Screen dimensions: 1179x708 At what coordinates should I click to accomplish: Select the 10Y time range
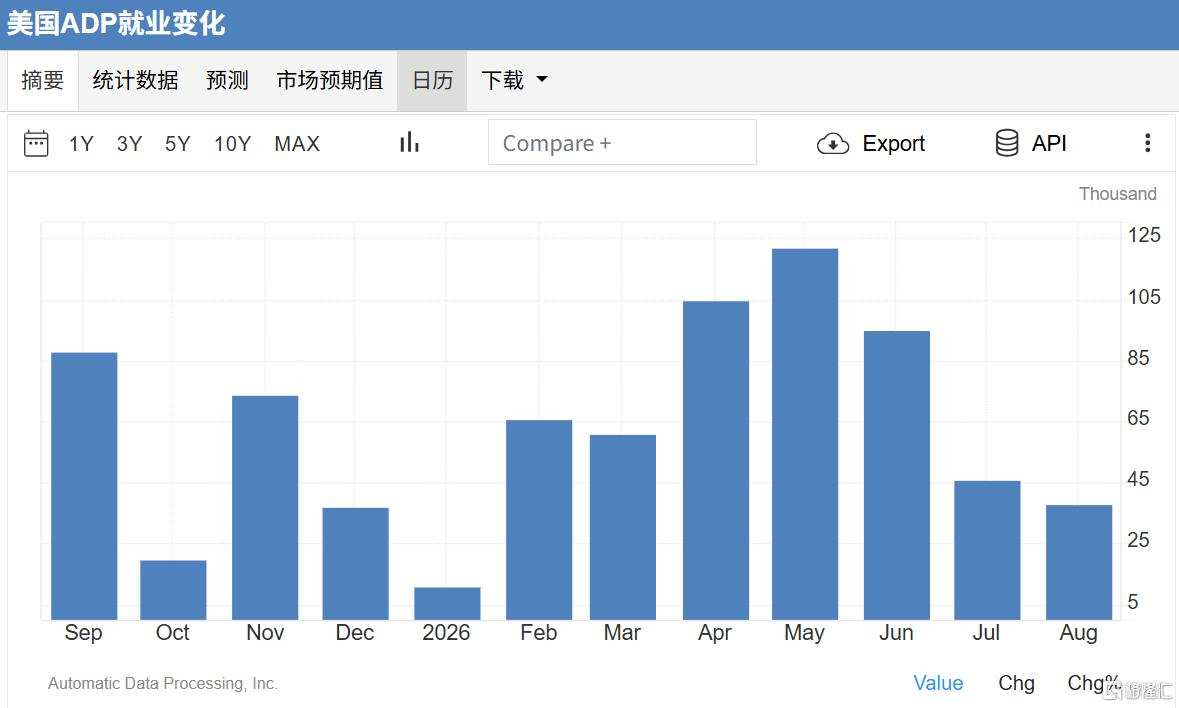[x=232, y=144]
